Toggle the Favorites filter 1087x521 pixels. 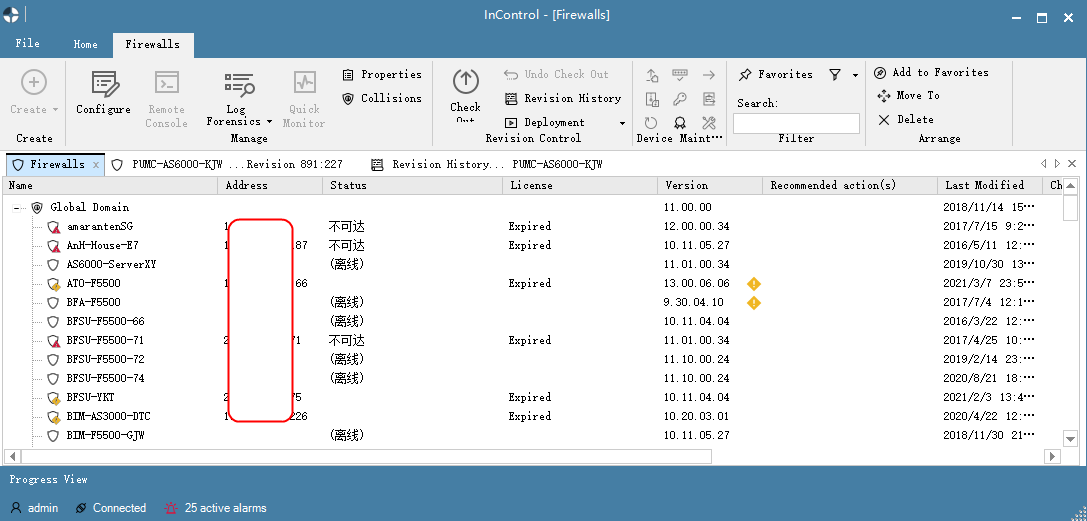coord(776,74)
